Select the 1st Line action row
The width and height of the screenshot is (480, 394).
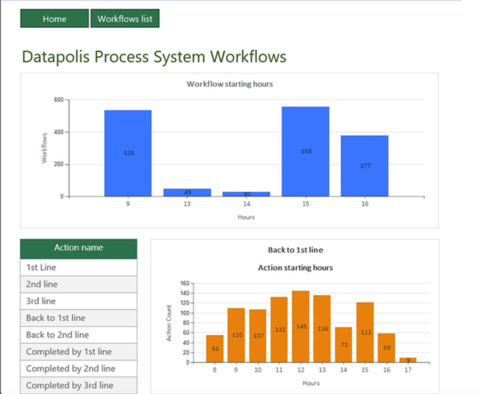pos(79,267)
